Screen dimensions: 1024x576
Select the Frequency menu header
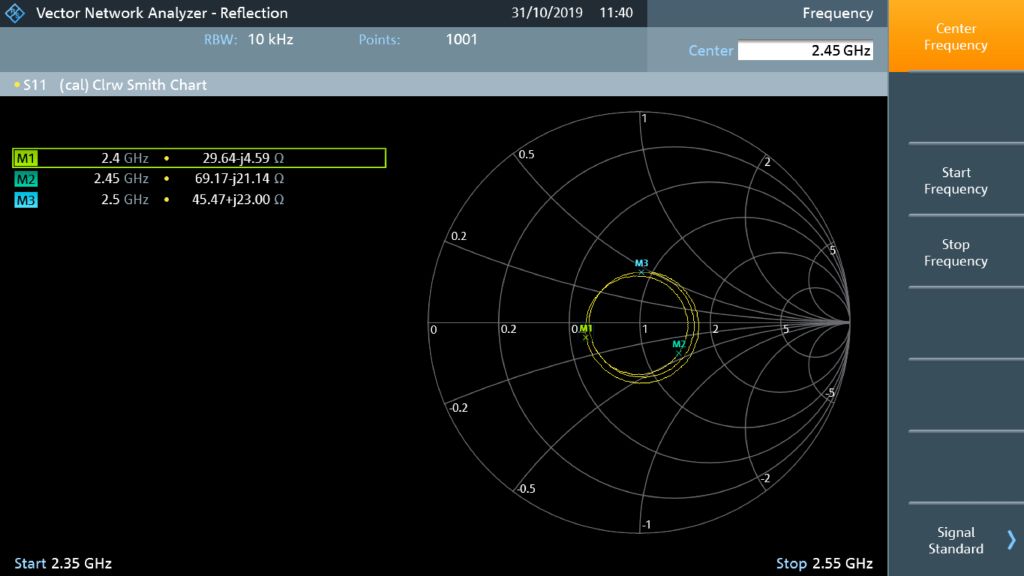(x=837, y=13)
